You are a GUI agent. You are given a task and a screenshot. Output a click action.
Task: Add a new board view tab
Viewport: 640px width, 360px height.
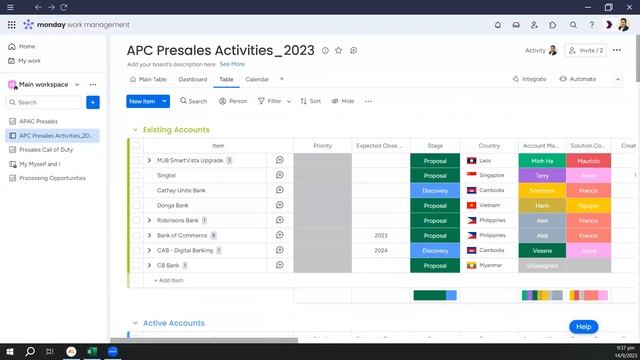tap(282, 79)
